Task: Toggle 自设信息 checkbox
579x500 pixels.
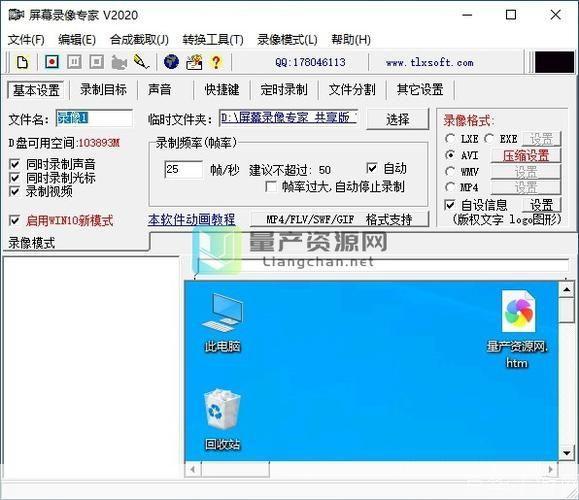Action: (450, 205)
